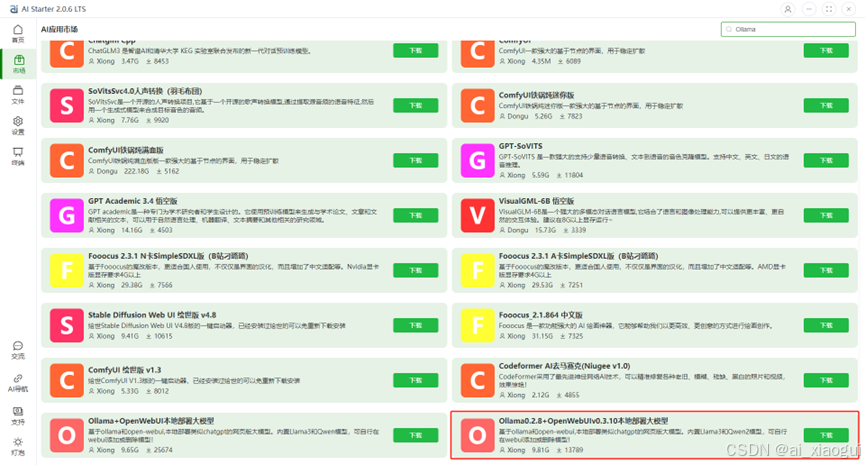This screenshot has width=865, height=465.
Task: Open the Home page in sidebar
Action: (18, 34)
